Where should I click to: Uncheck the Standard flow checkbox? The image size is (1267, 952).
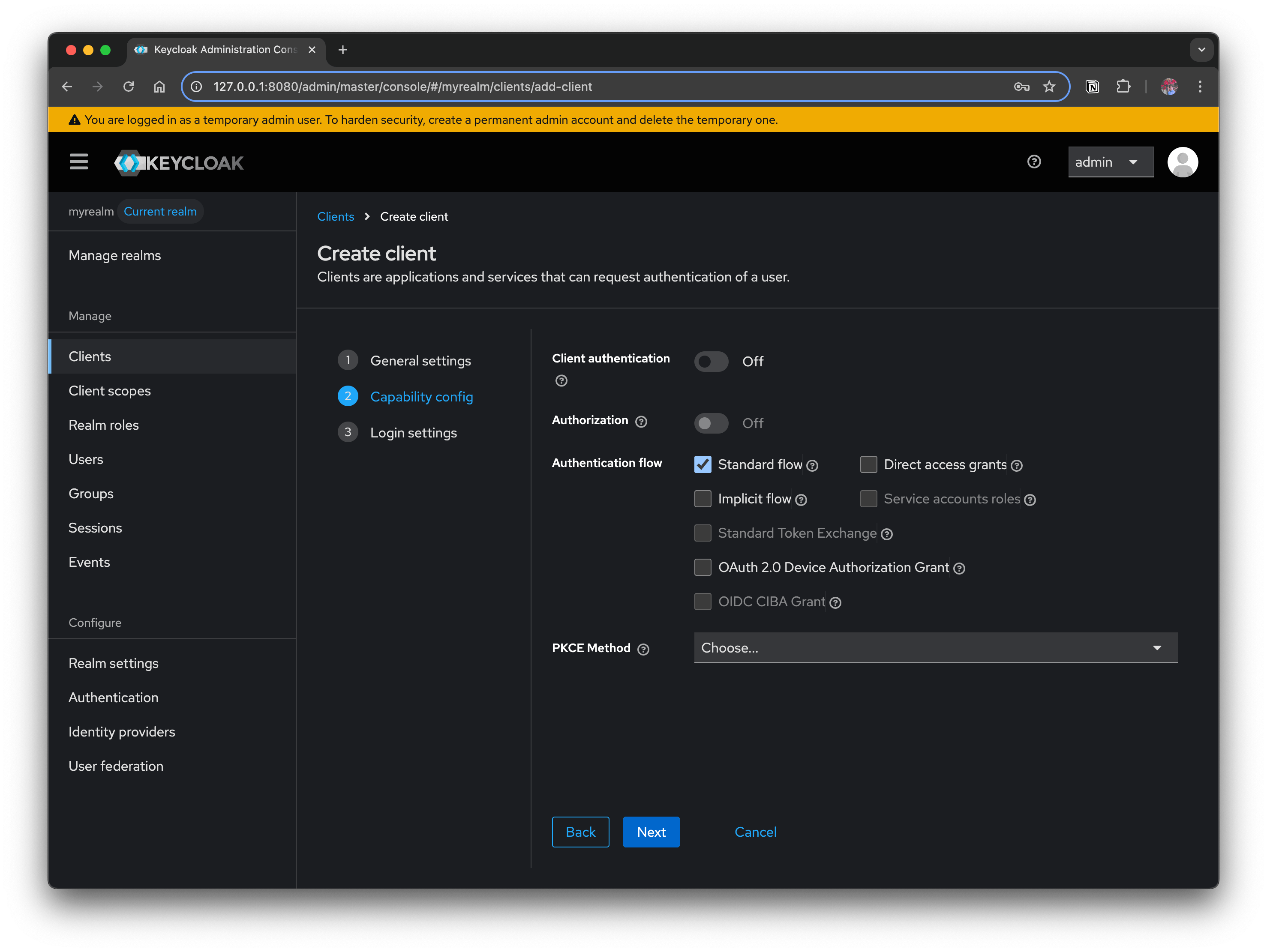coord(702,464)
